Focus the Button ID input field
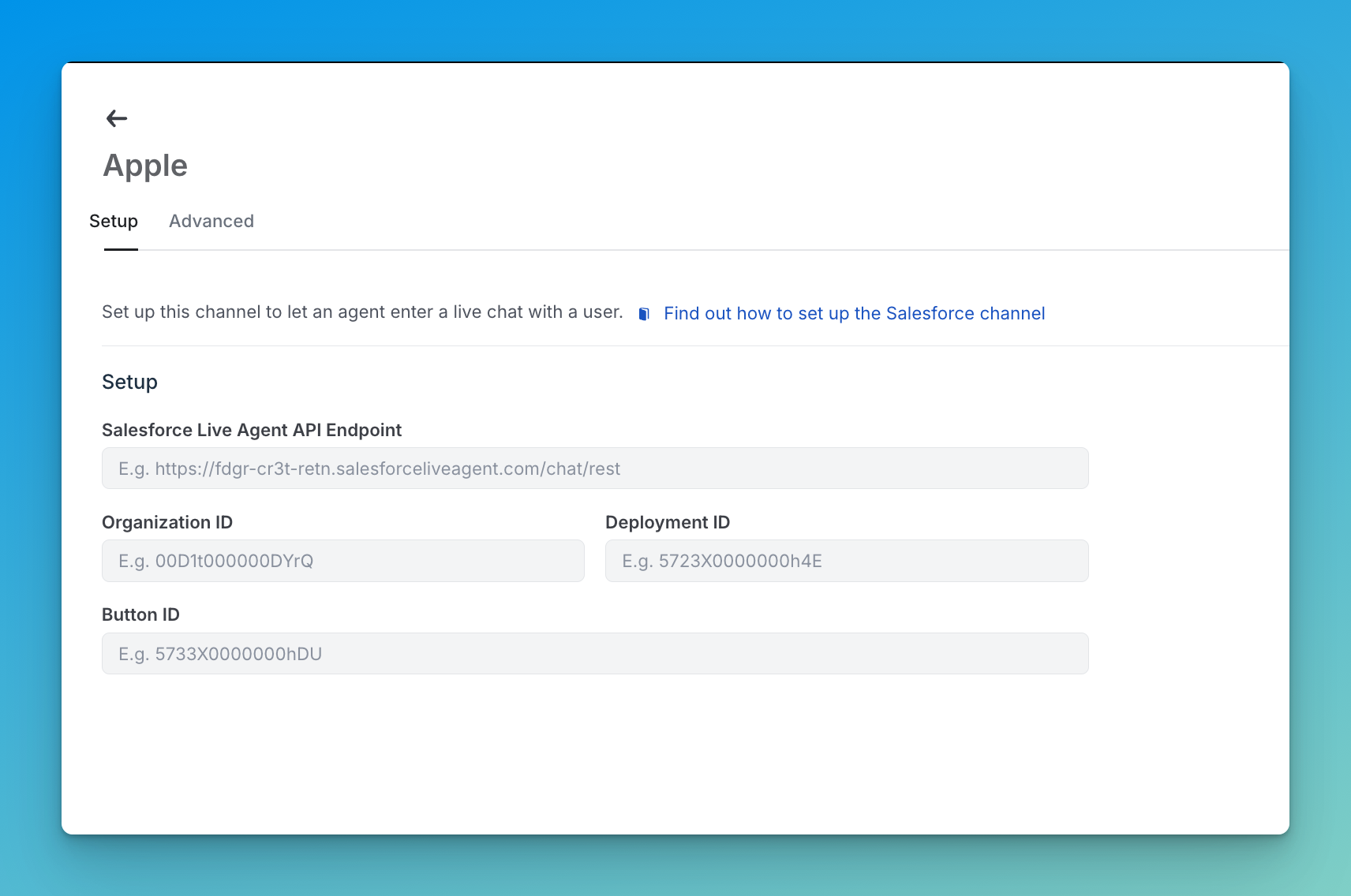 (595, 653)
